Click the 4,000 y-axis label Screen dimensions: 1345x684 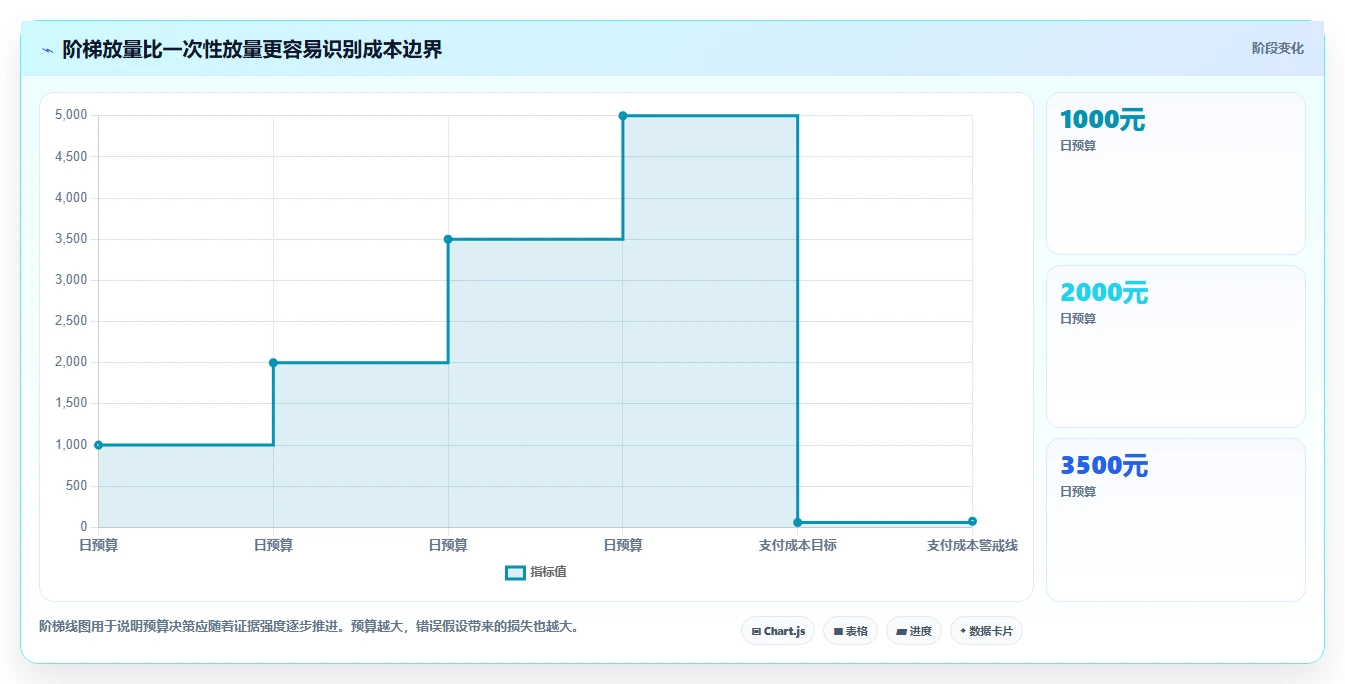click(71, 198)
